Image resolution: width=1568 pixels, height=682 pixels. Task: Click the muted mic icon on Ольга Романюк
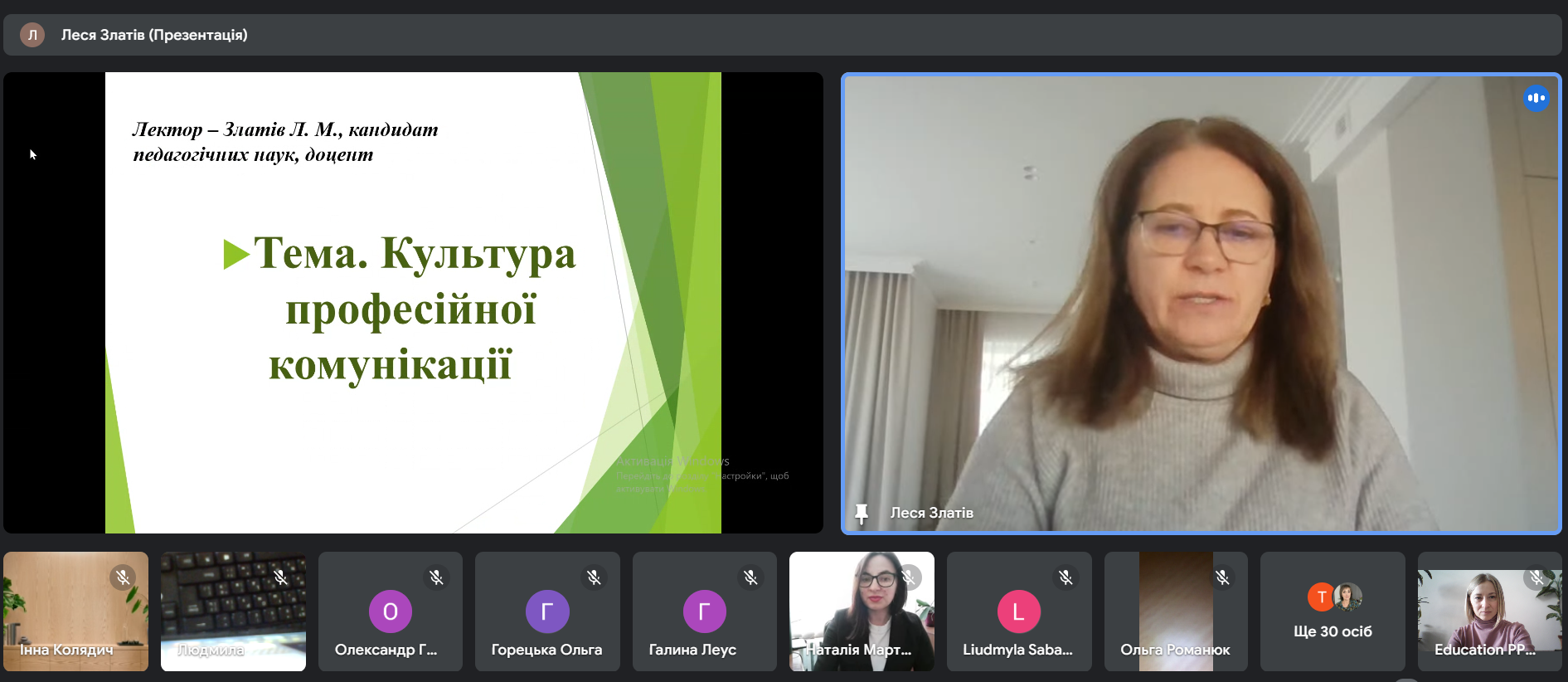click(1222, 577)
